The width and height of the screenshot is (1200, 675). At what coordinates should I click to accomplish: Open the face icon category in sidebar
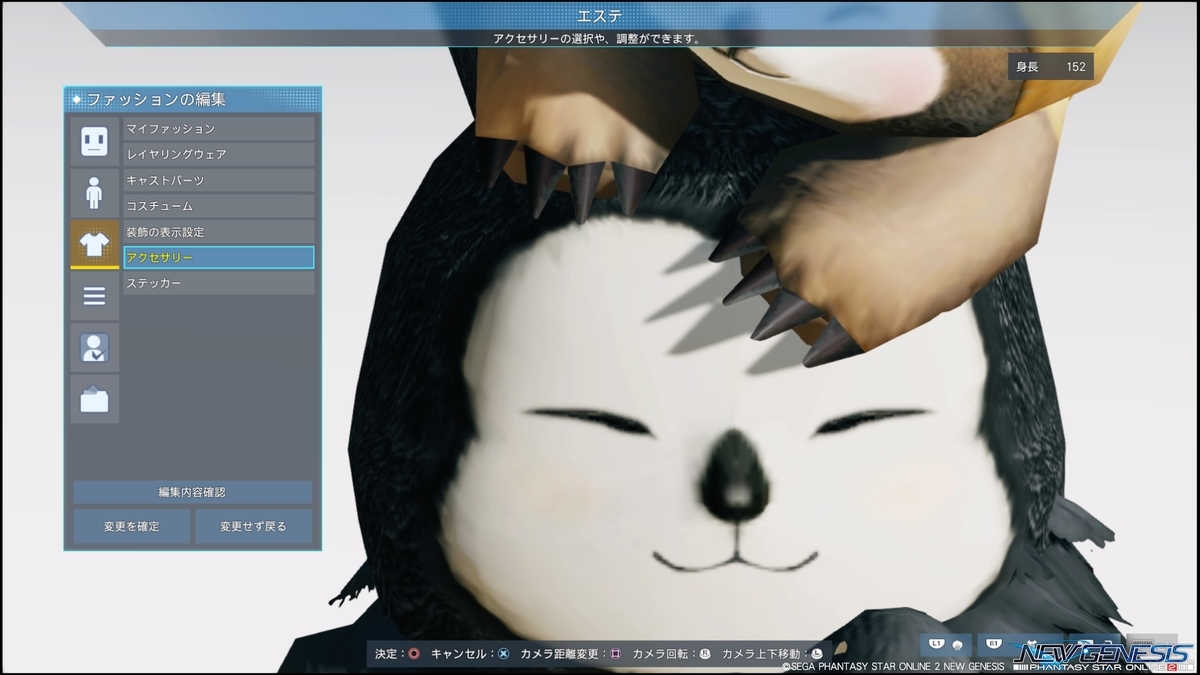click(94, 141)
